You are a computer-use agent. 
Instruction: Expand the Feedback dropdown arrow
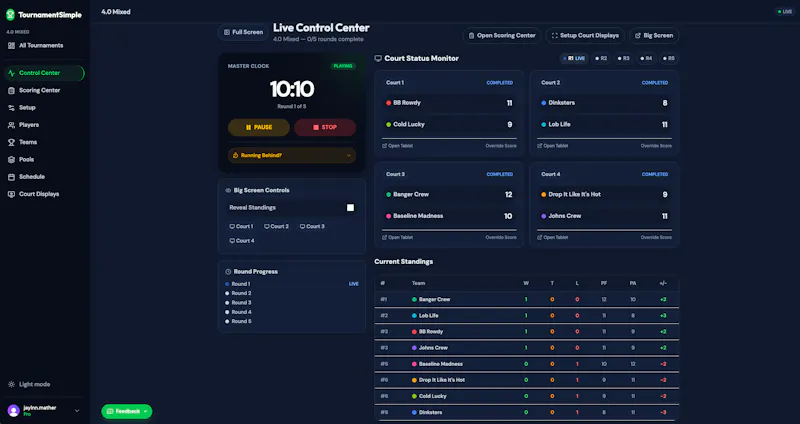coord(145,411)
